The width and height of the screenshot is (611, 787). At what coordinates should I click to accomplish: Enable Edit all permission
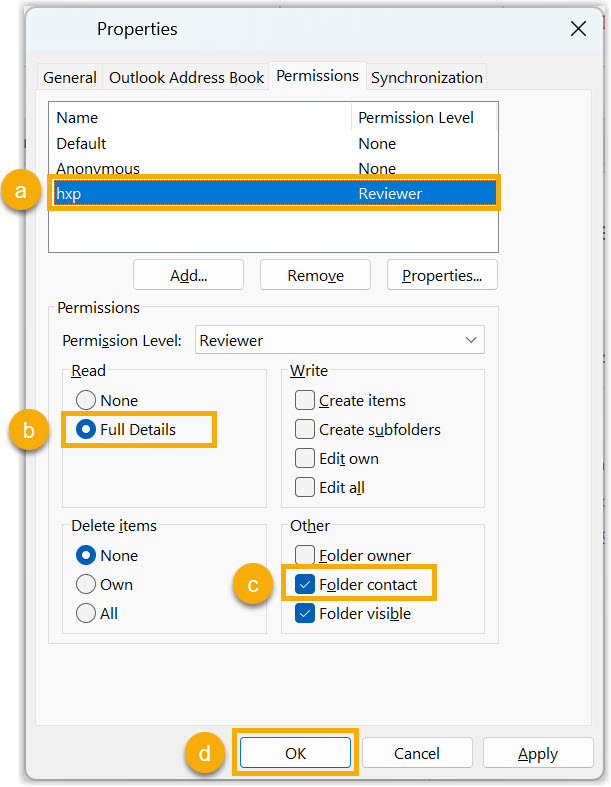tap(306, 488)
